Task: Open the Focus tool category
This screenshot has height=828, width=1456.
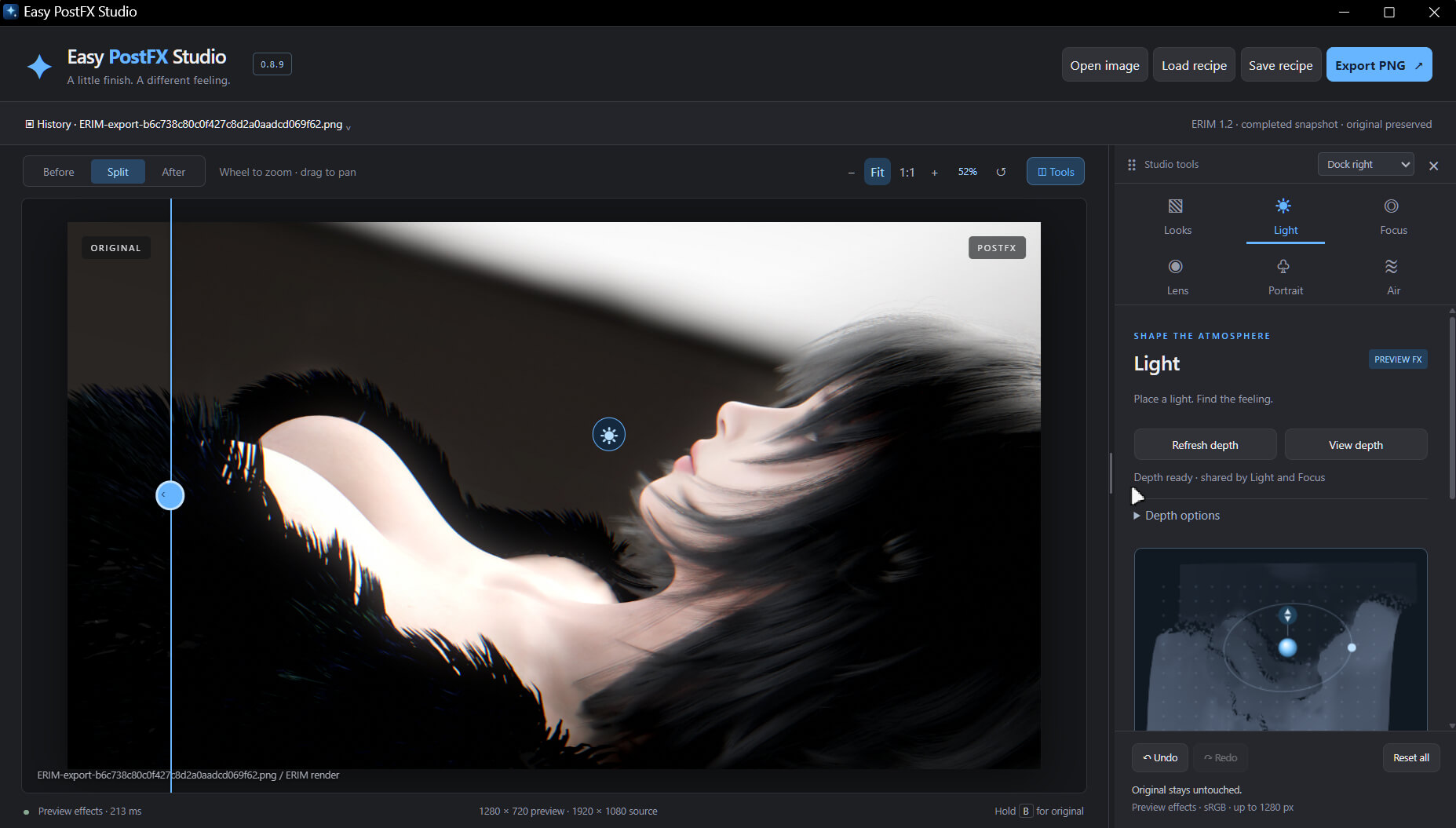Action: 1392,217
